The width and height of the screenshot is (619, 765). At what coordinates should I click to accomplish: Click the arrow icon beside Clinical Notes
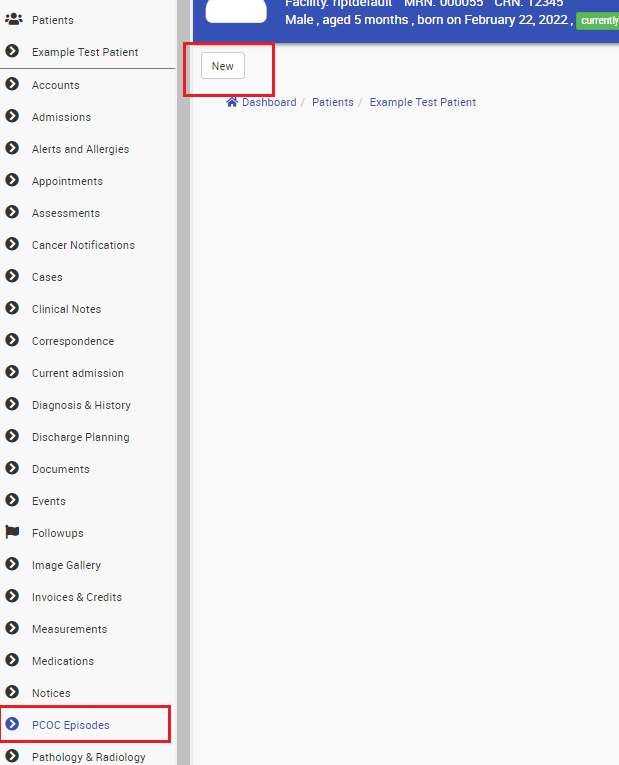coord(12,308)
